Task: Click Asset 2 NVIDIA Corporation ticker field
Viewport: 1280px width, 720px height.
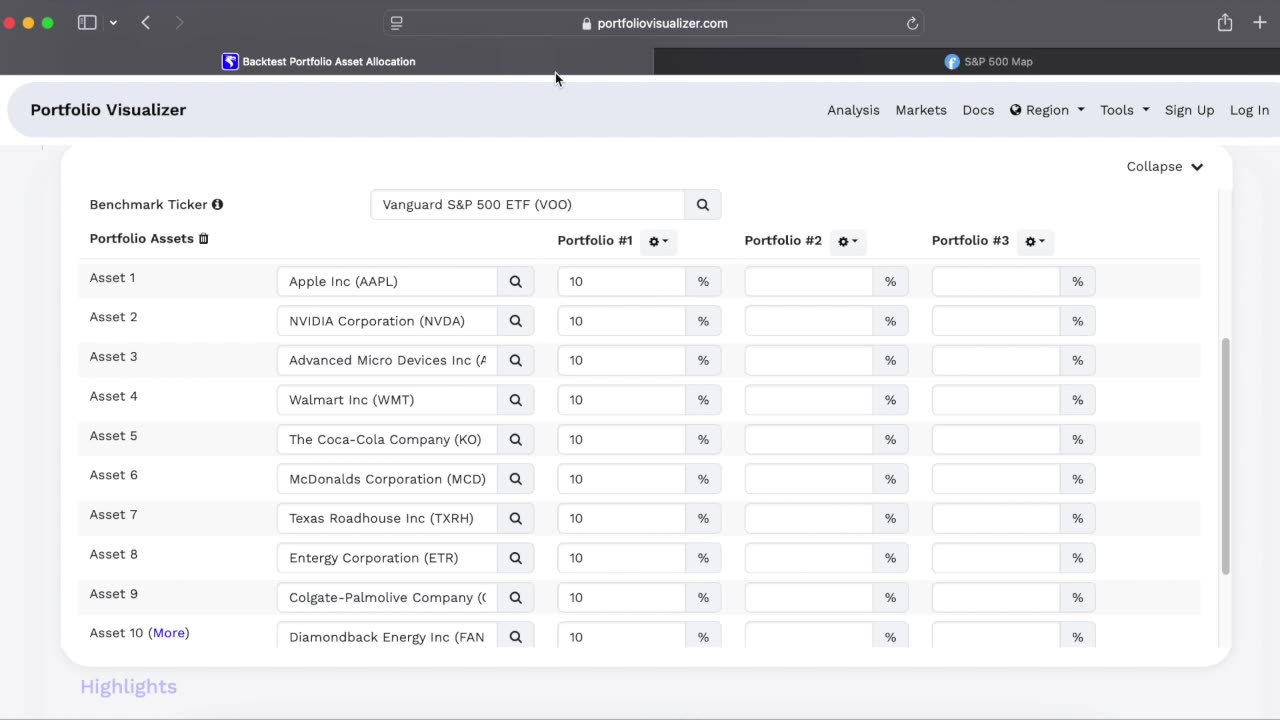Action: click(387, 321)
